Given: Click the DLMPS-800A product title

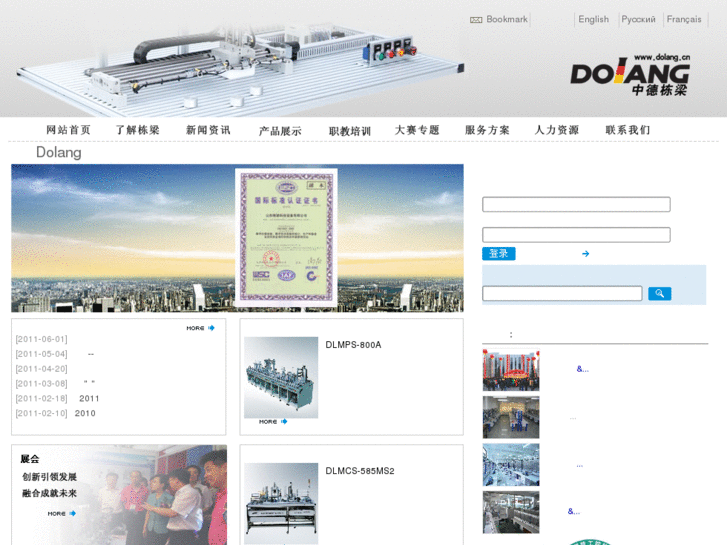Looking at the screenshot, I should click(353, 345).
